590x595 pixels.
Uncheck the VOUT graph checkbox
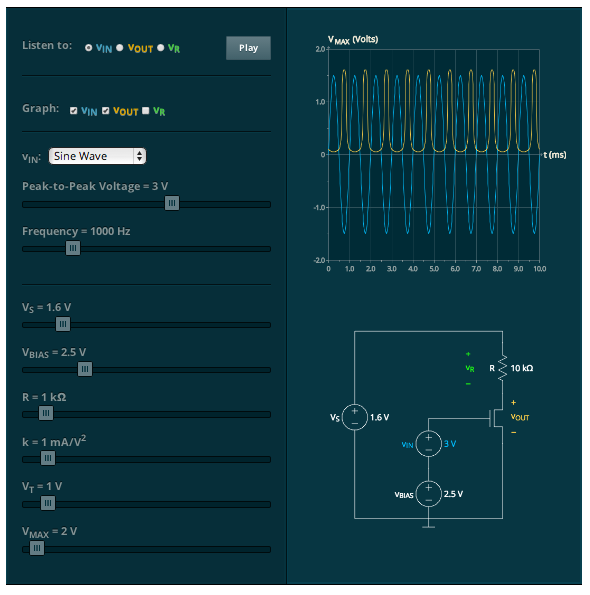point(105,111)
